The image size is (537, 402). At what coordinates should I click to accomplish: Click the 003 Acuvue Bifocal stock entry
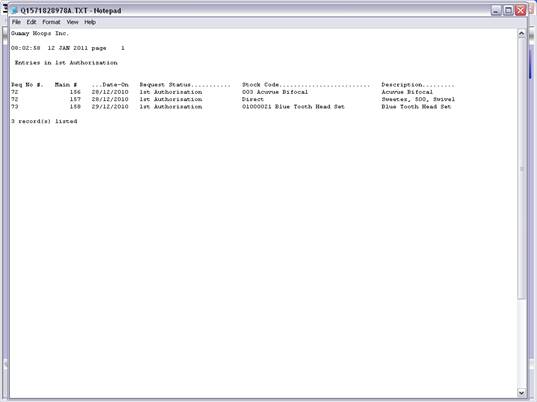click(275, 92)
